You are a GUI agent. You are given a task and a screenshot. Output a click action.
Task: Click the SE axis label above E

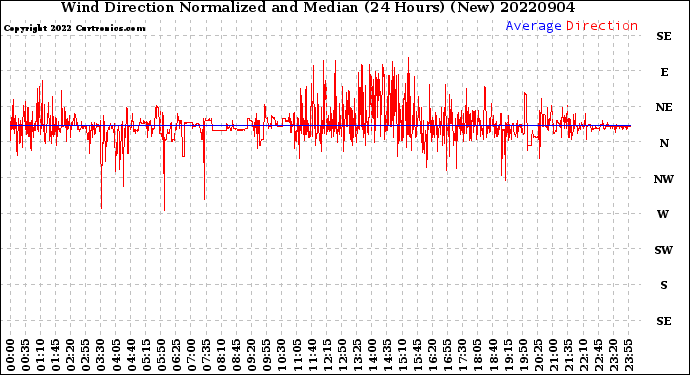[x=664, y=36]
